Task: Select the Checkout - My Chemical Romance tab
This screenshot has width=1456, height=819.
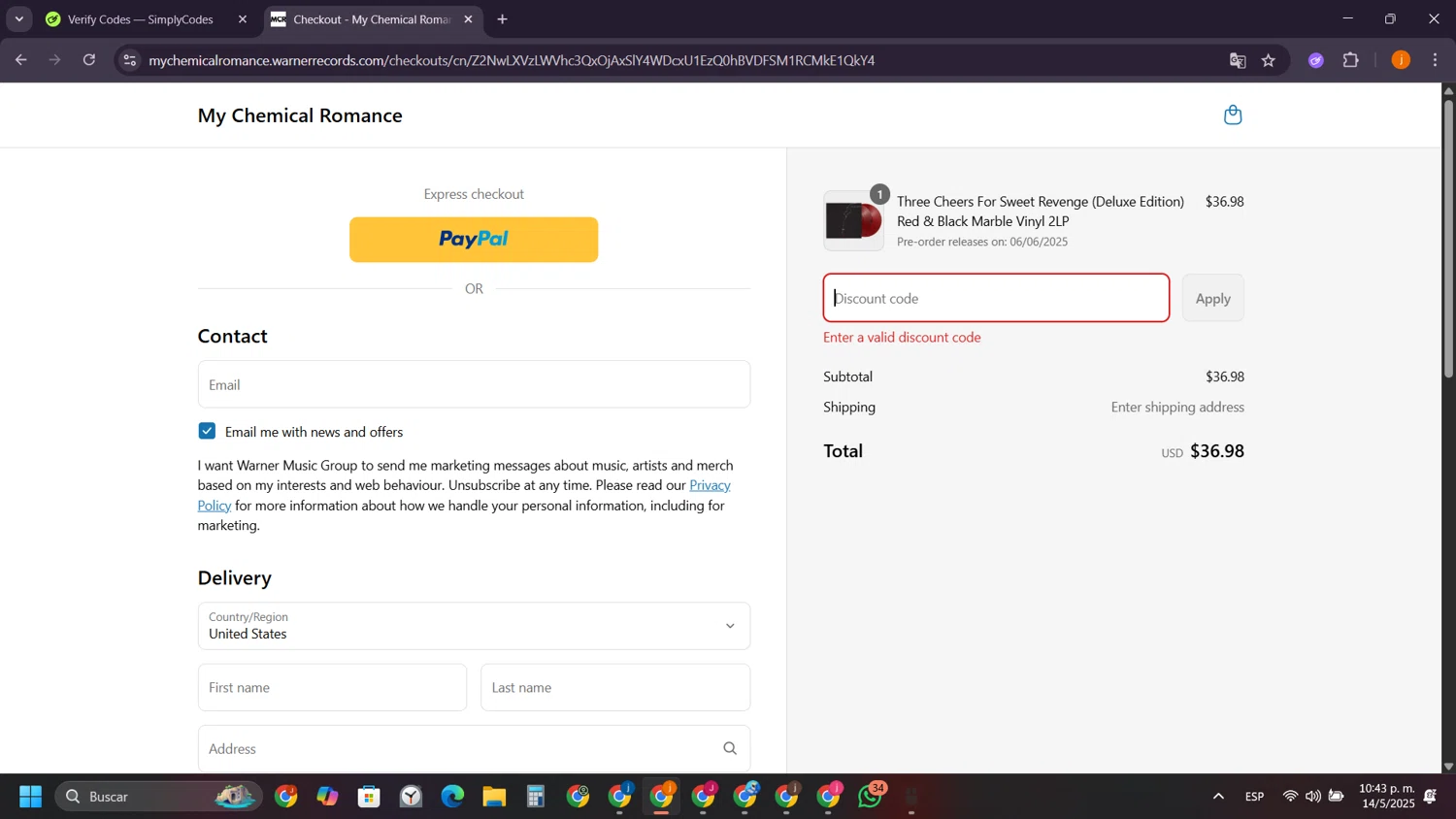Action: [372, 19]
